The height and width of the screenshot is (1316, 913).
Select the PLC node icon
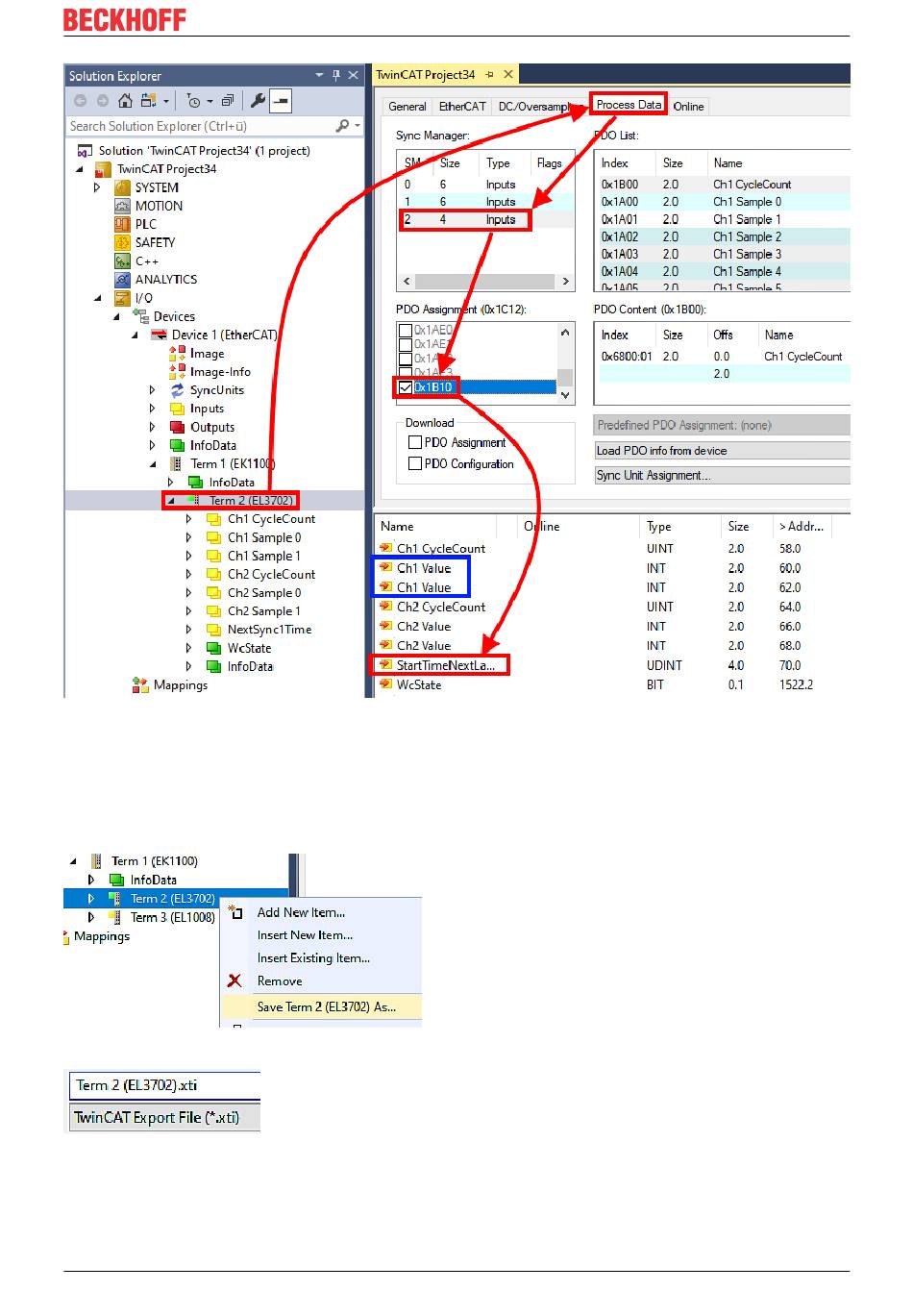pyautogui.click(x=122, y=224)
